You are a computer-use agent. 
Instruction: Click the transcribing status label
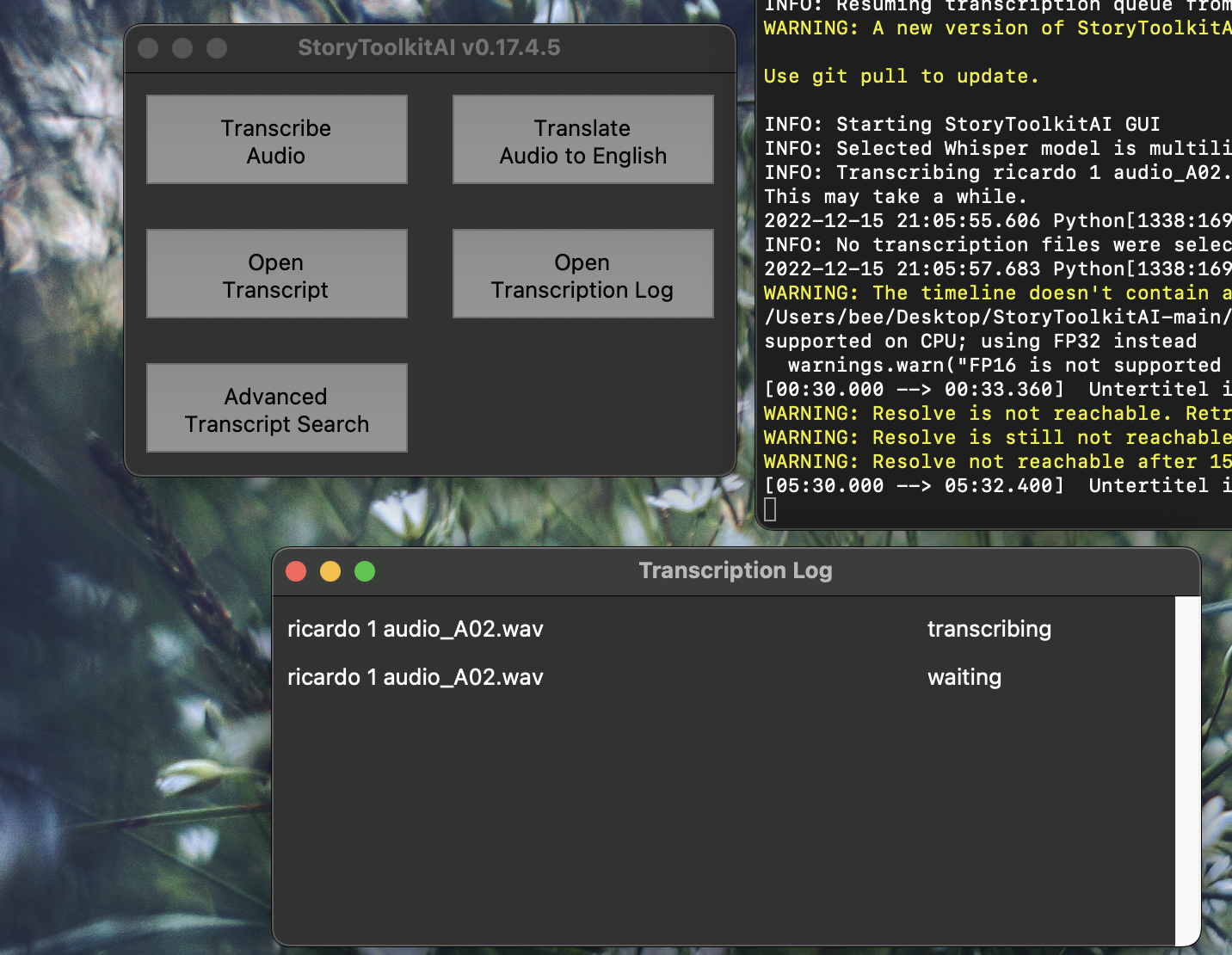pyautogui.click(x=989, y=629)
